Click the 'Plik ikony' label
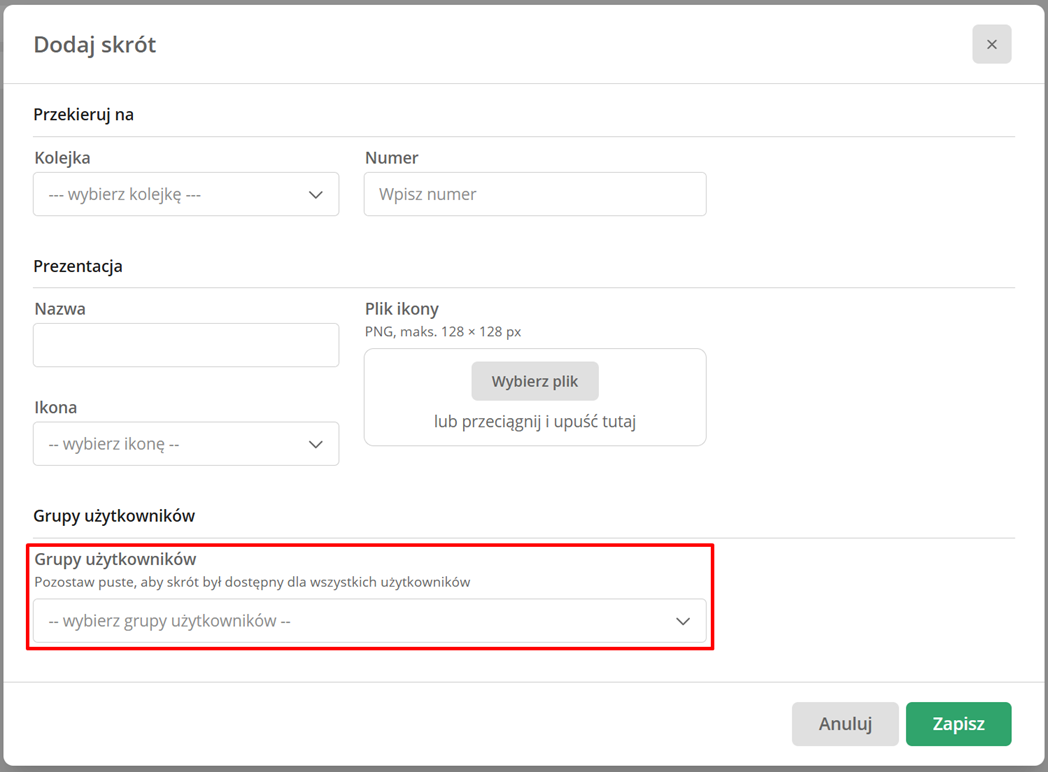Viewport: 1048px width, 772px height. click(x=402, y=309)
